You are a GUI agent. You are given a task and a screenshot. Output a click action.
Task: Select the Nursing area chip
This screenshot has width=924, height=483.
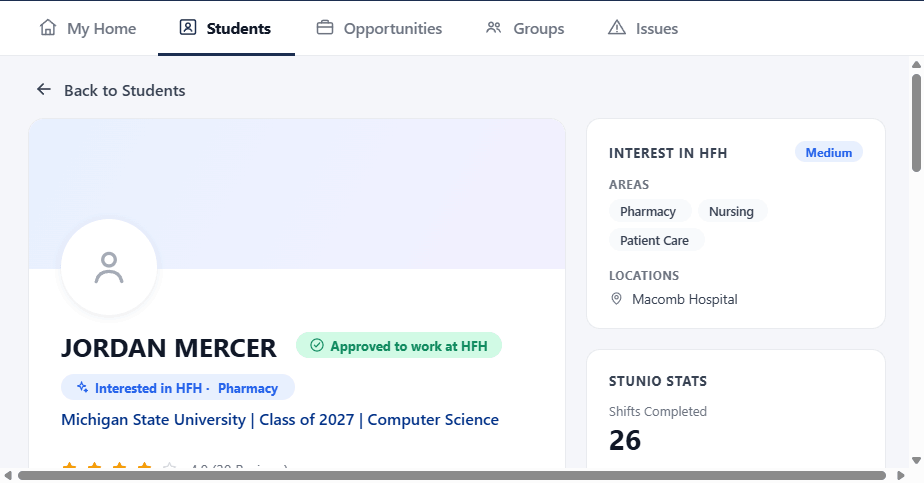click(x=731, y=211)
